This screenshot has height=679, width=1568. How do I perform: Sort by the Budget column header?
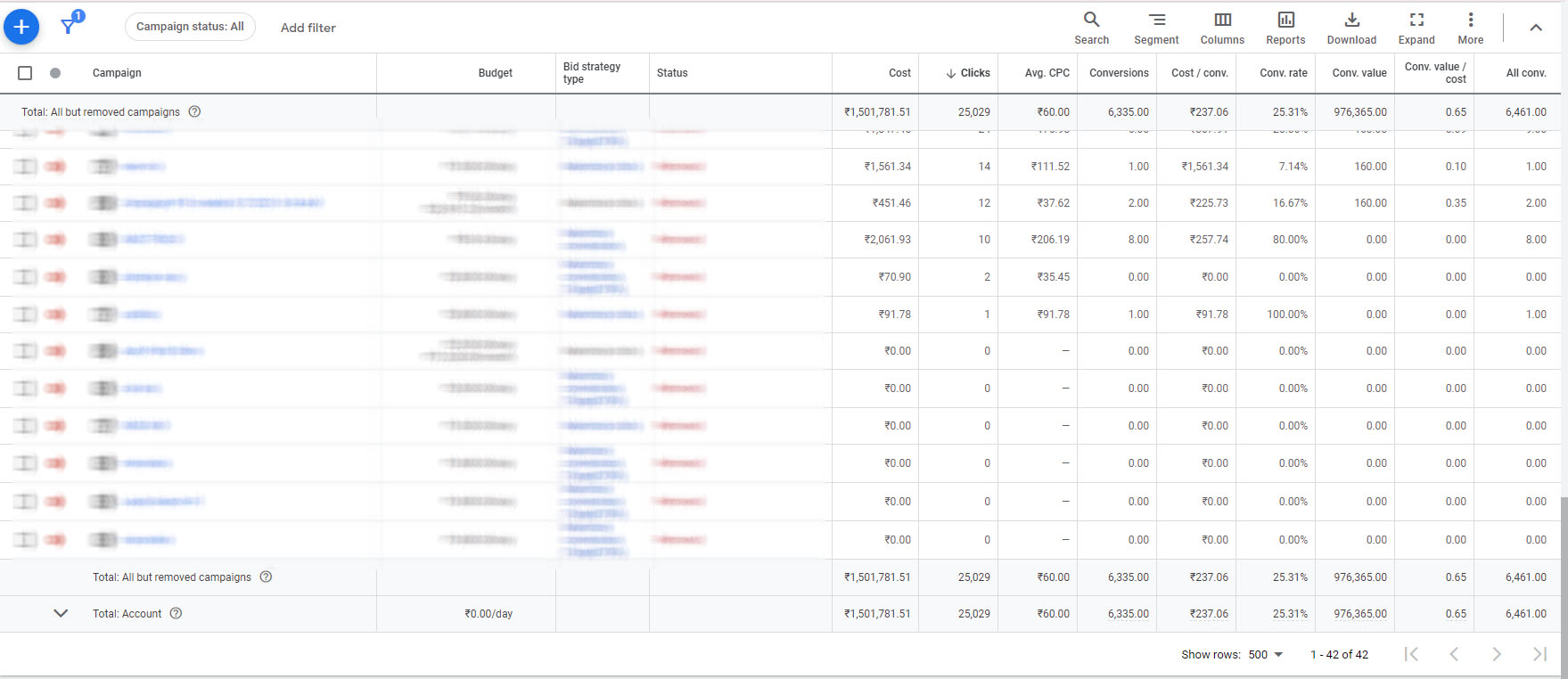point(495,73)
